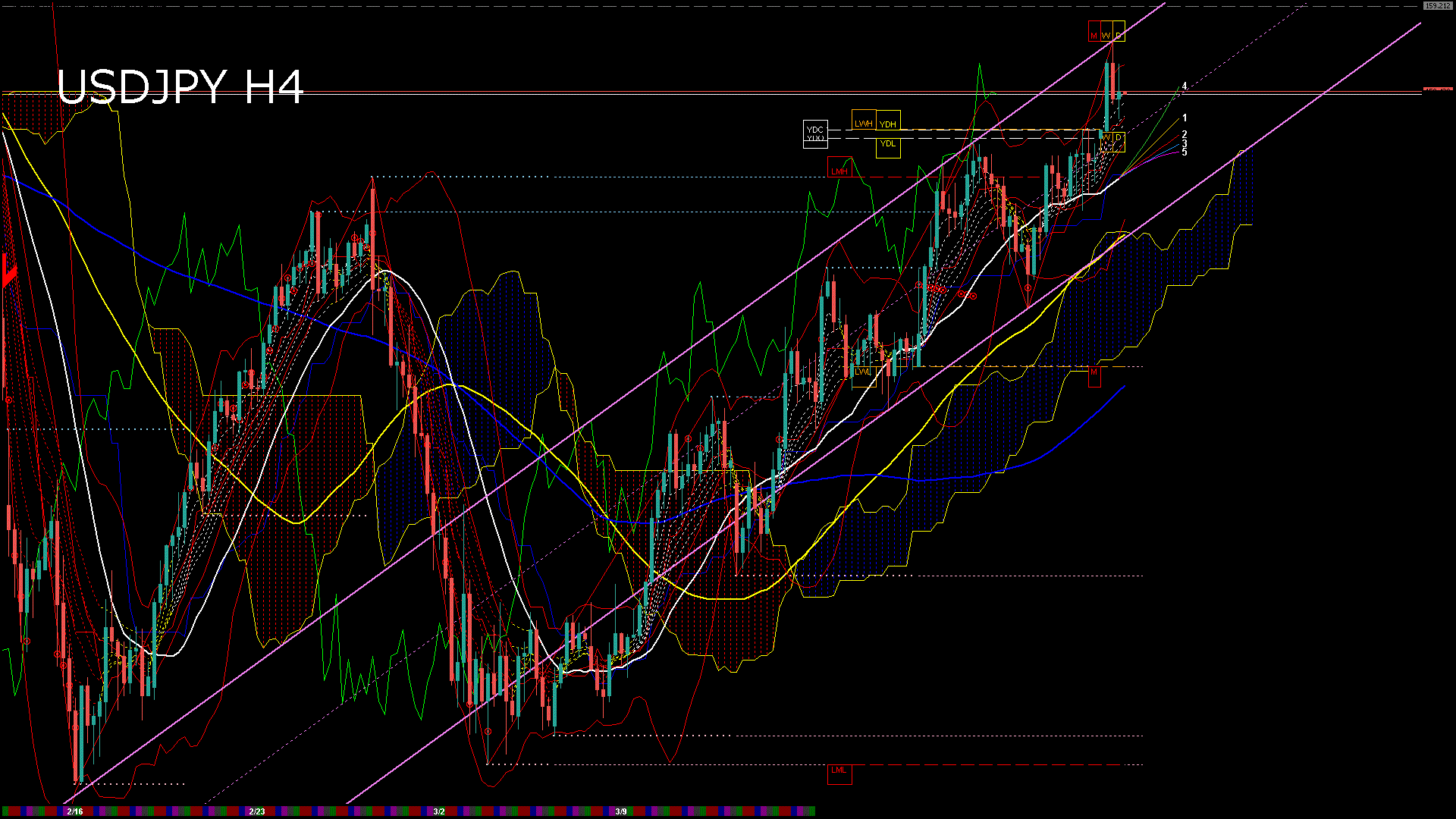1456x819 pixels.
Task: Click the red LML level label
Action: 839,770
